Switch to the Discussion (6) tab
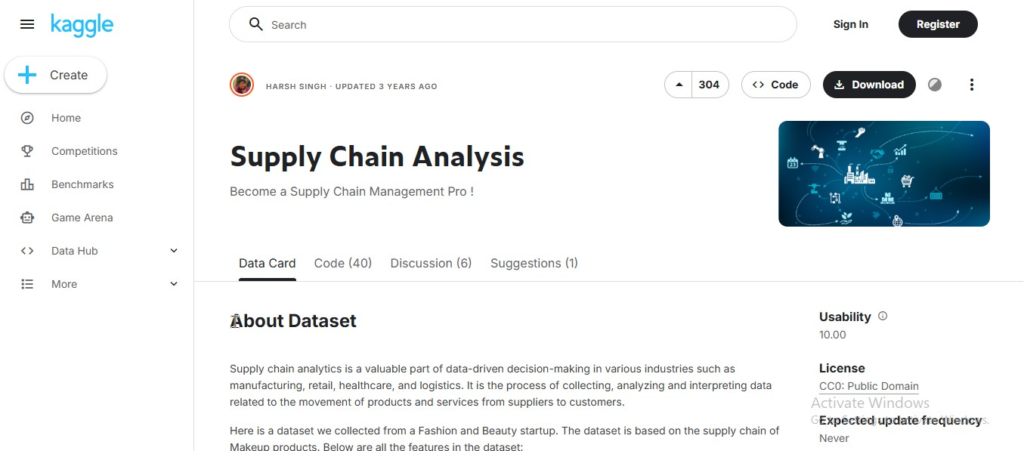 (x=431, y=263)
